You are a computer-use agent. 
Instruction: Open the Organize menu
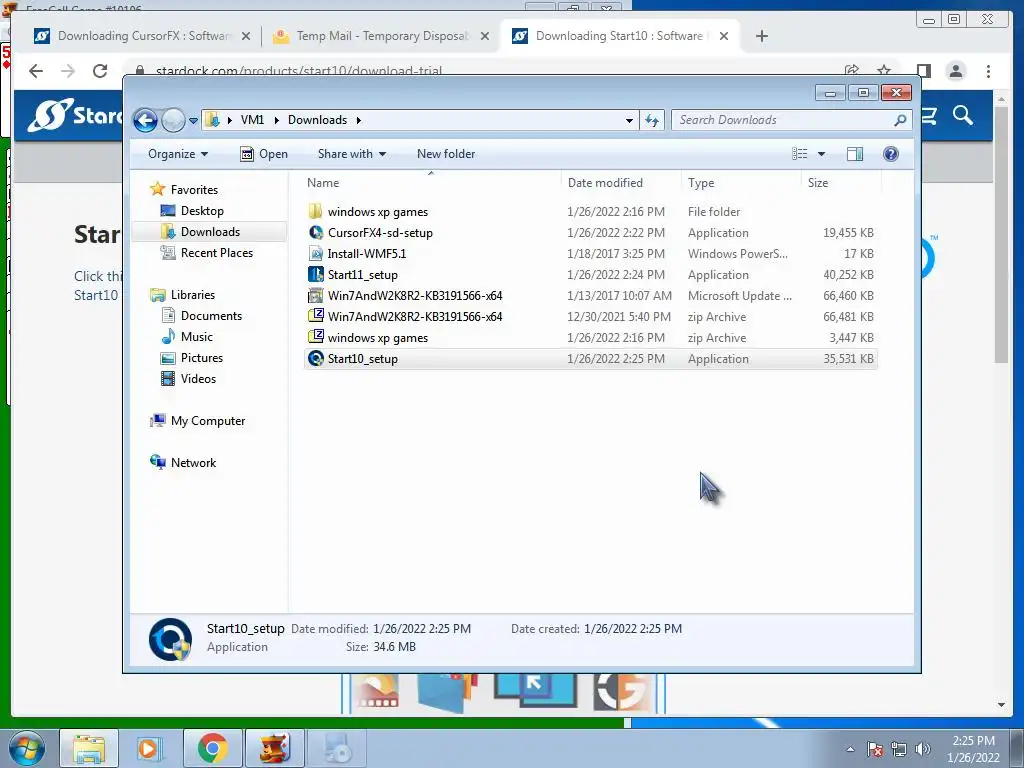click(178, 154)
